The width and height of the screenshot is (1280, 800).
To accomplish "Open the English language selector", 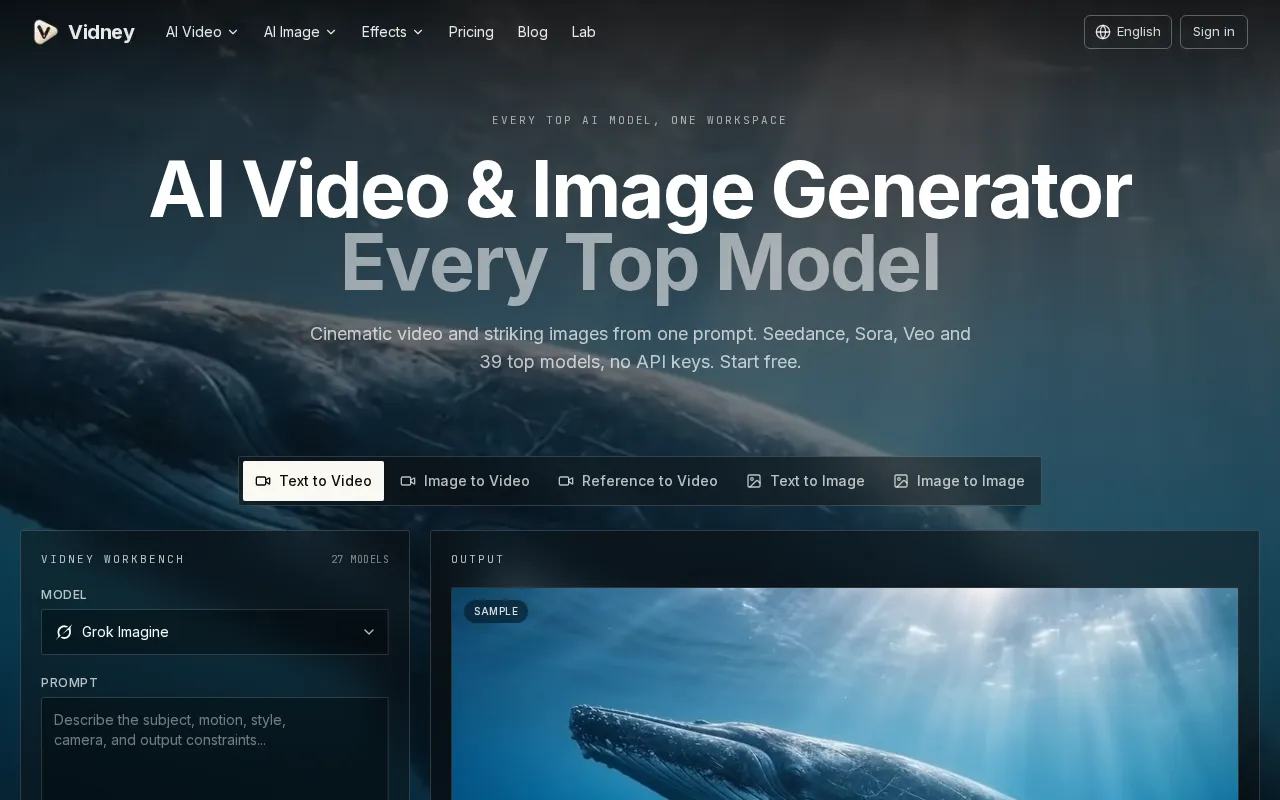I will (1127, 32).
